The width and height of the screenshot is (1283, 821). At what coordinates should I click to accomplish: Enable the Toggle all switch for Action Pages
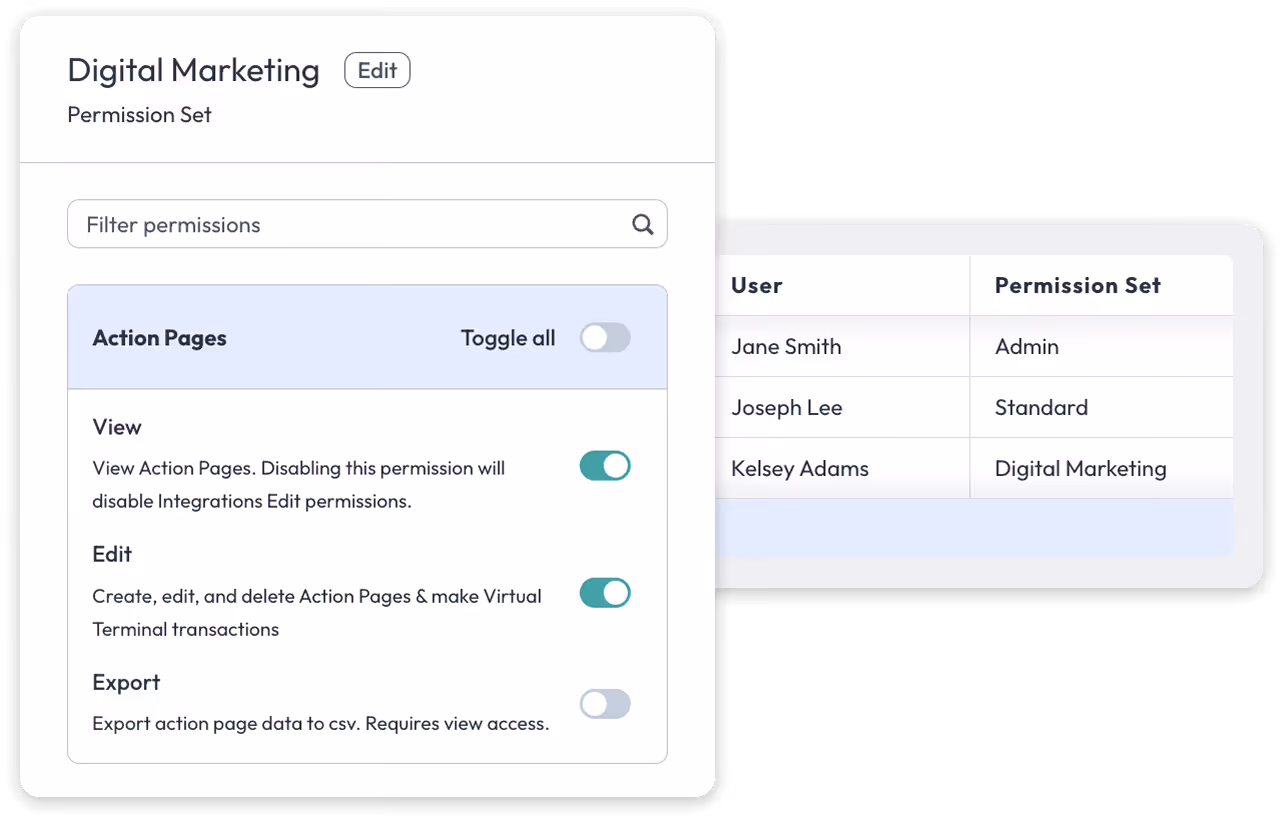pyautogui.click(x=605, y=338)
